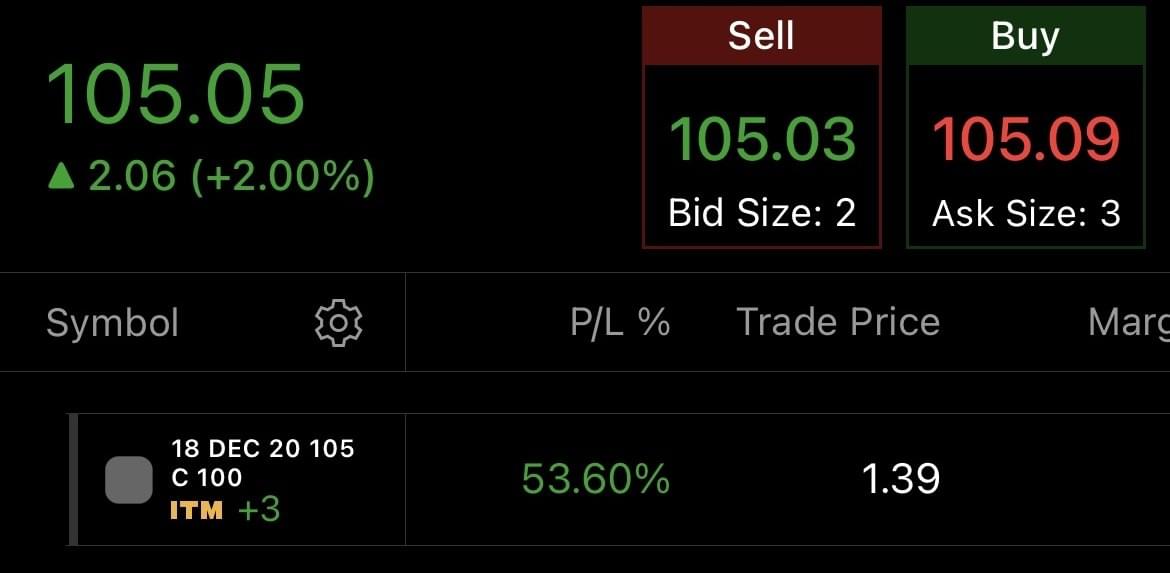
Task: Tap the green up-triangle change indicator
Action: (62, 177)
